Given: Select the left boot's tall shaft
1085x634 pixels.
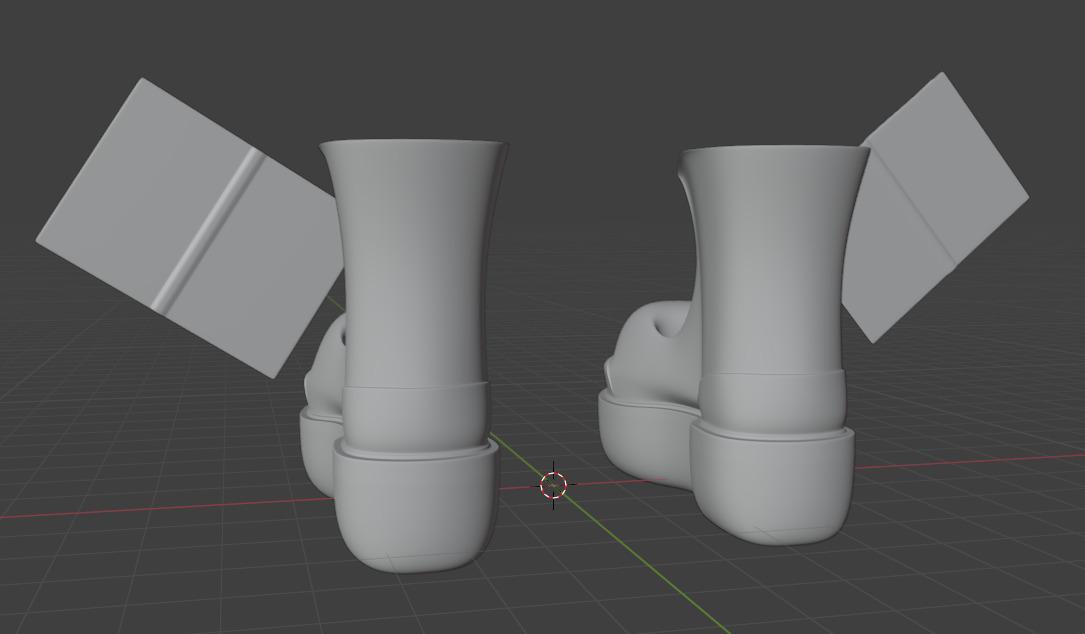Looking at the screenshot, I should click(414, 263).
